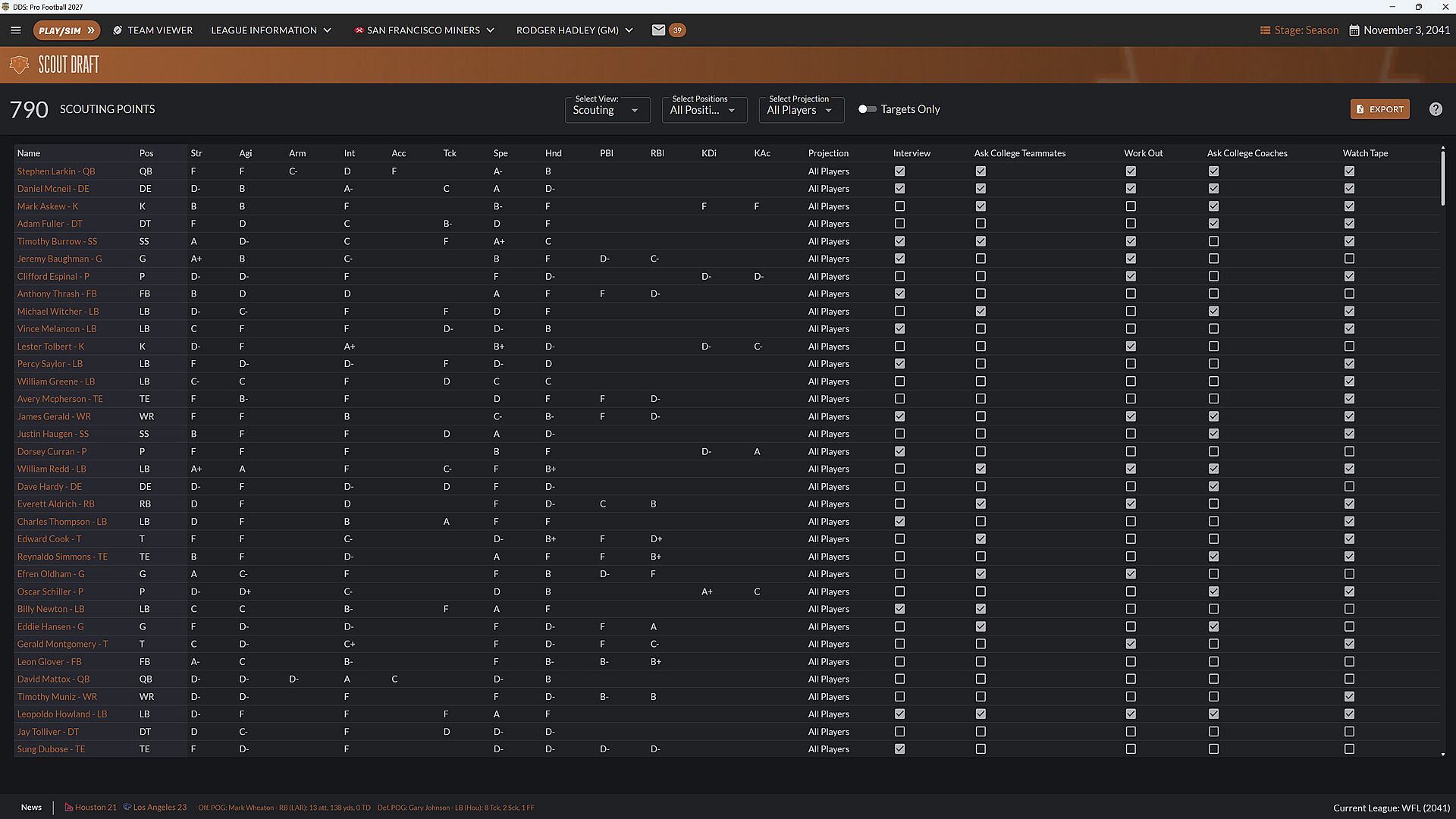
Task: Open the Select Projection dropdown
Action: [x=802, y=110]
